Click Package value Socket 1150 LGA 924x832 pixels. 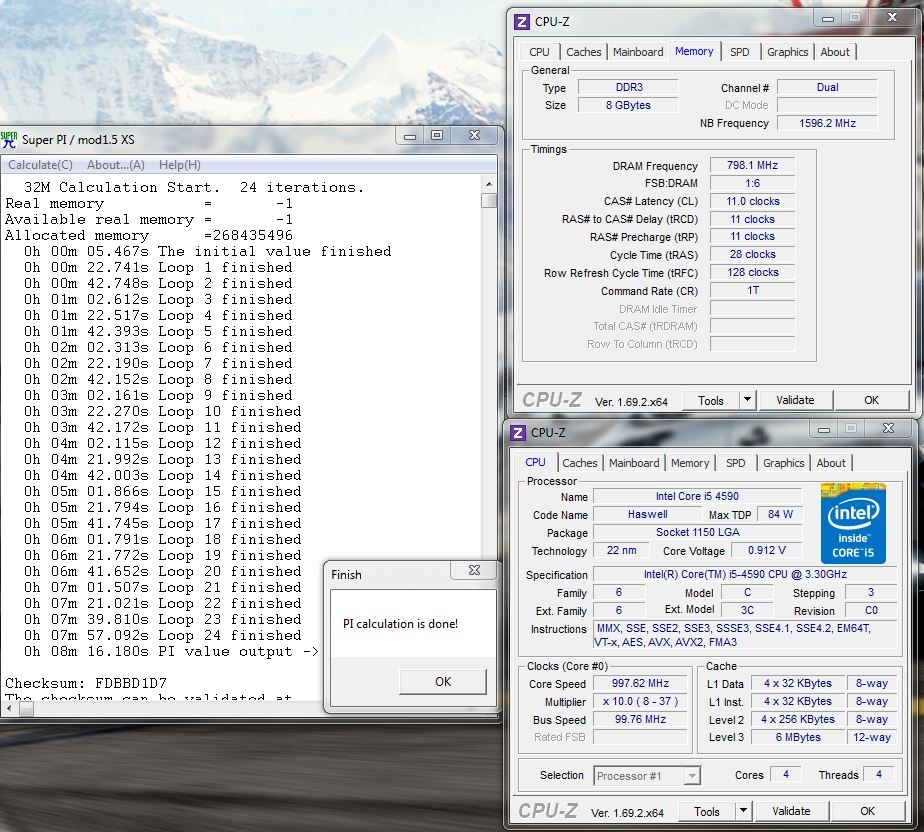(x=697, y=532)
